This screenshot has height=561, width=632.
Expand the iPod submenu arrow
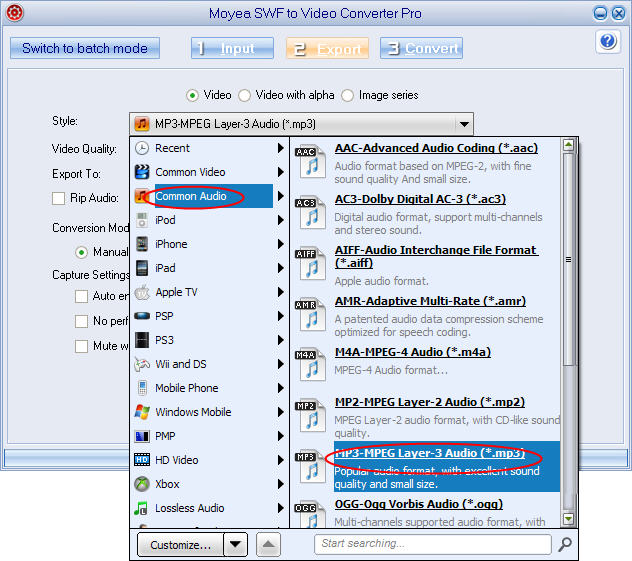[x=281, y=220]
